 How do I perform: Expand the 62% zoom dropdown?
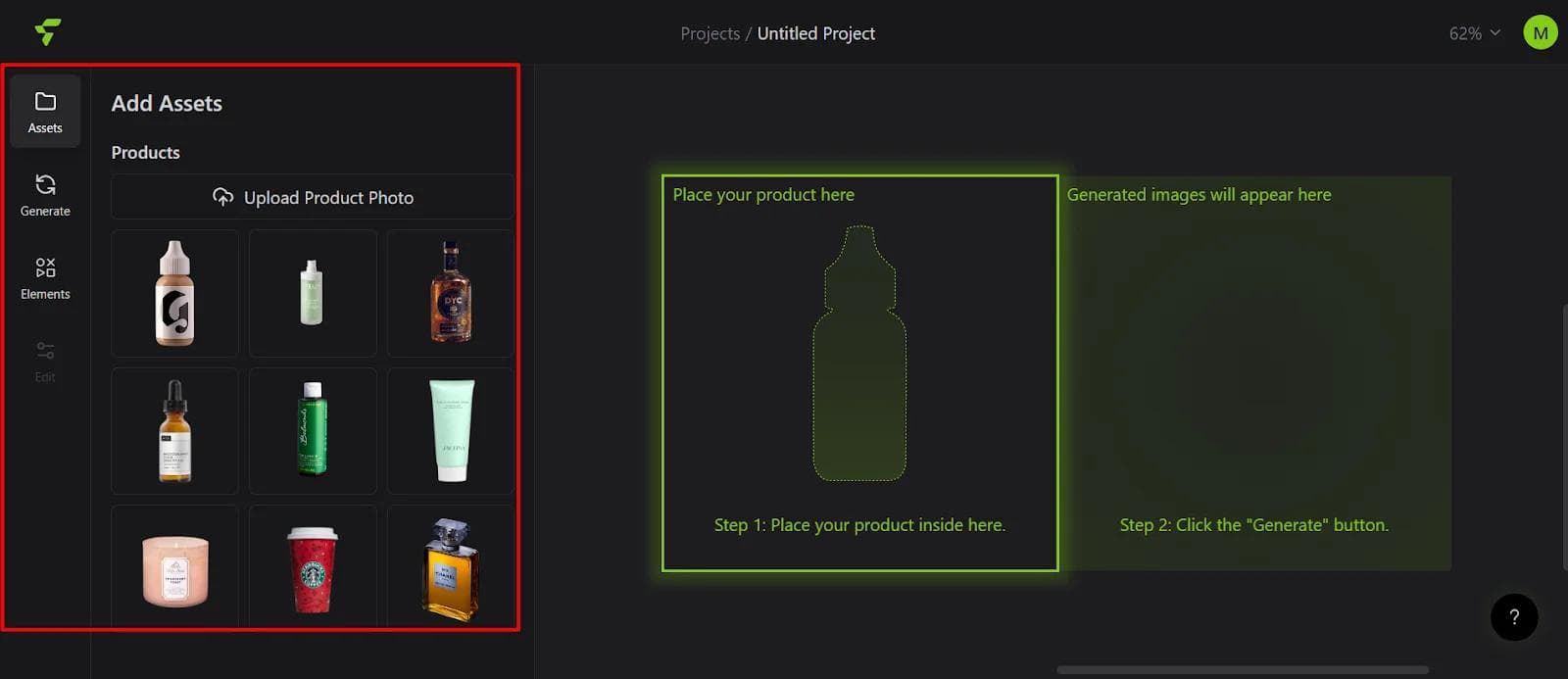(1475, 33)
